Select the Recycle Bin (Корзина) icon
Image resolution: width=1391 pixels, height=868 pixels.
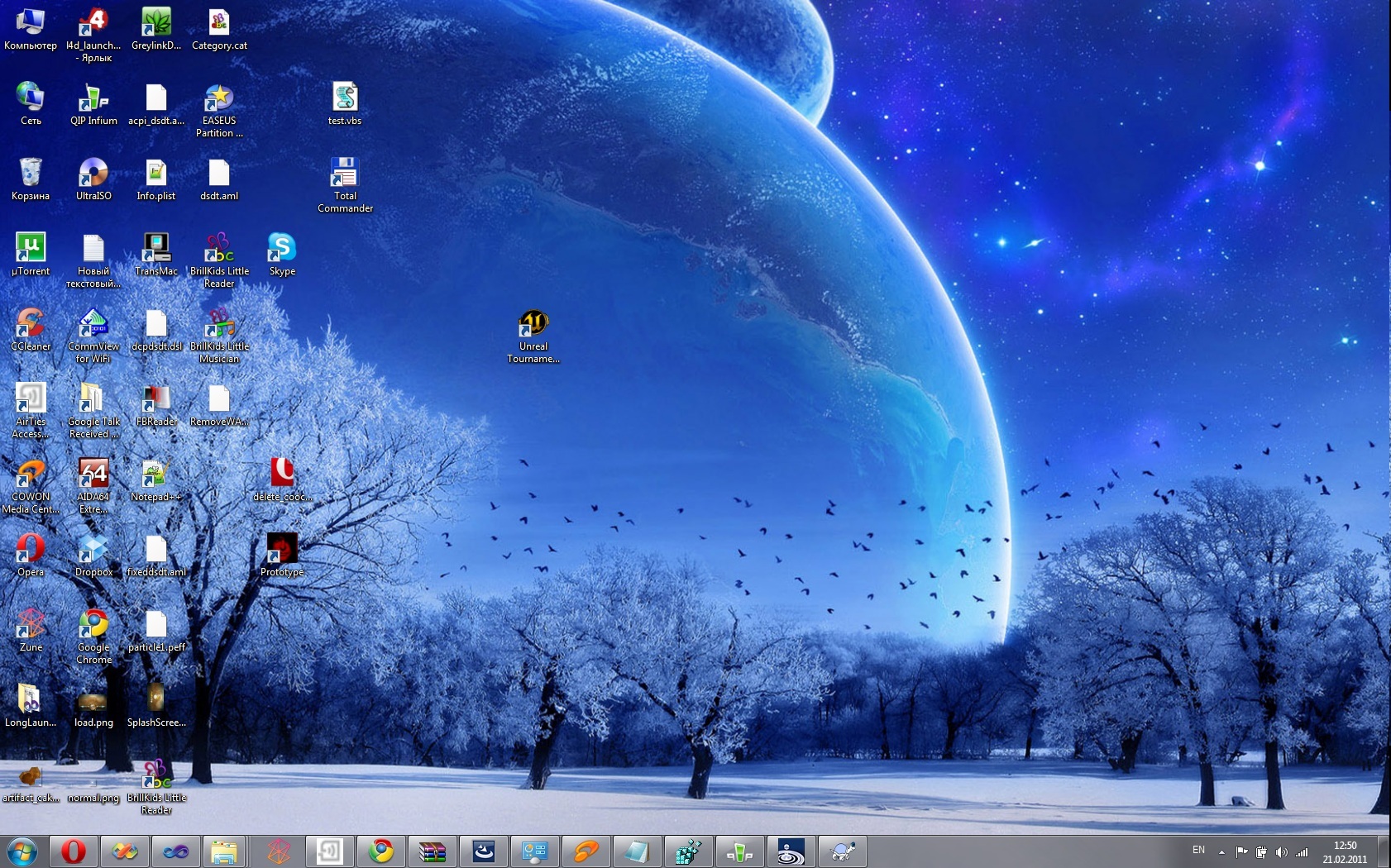point(31,174)
